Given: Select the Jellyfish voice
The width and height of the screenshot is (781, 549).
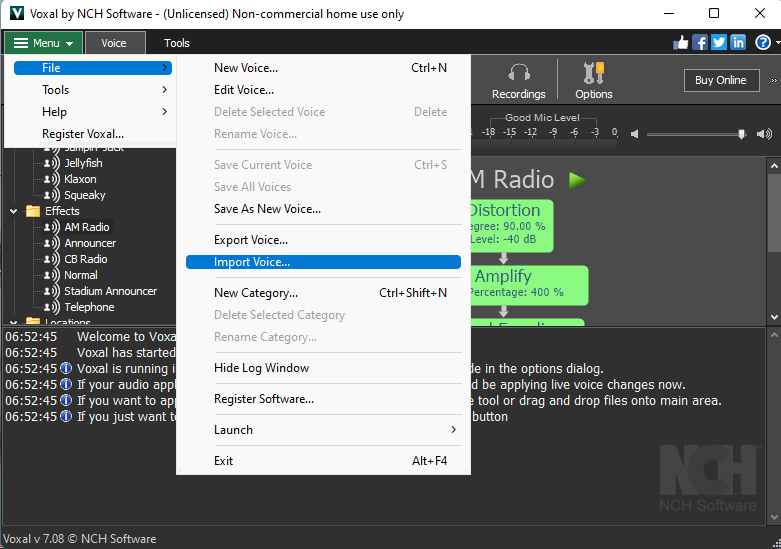Looking at the screenshot, I should coord(83,163).
